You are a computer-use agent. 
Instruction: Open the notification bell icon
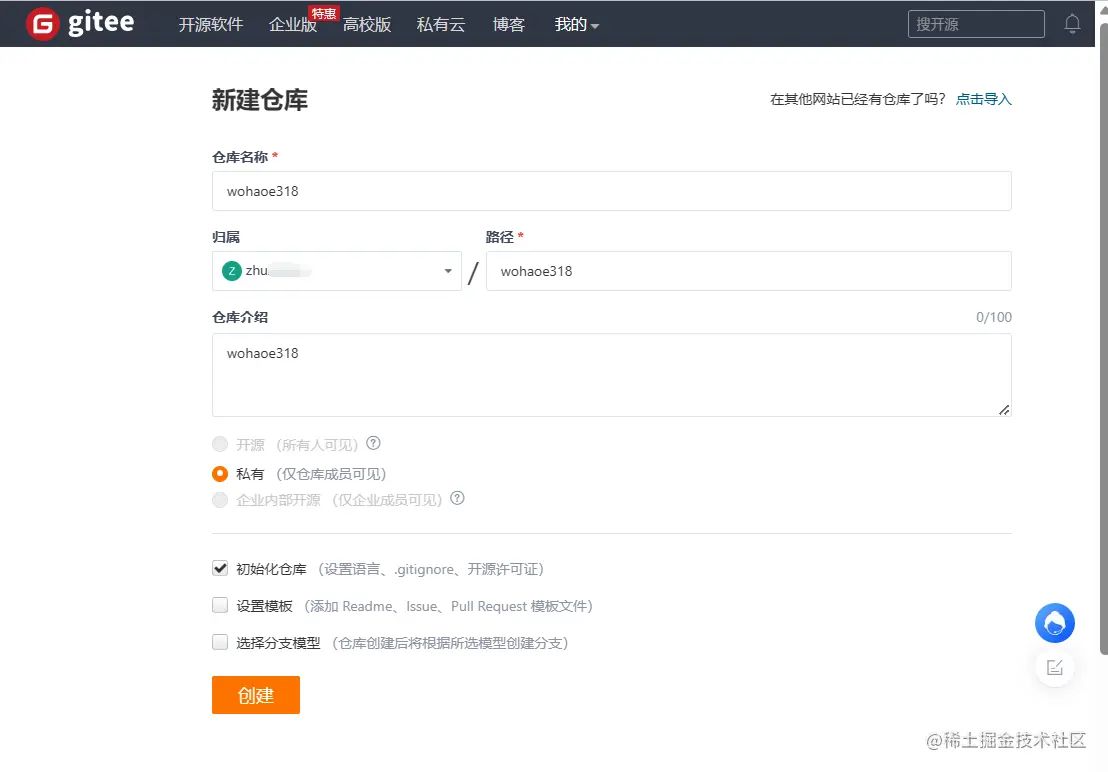coord(1072,24)
